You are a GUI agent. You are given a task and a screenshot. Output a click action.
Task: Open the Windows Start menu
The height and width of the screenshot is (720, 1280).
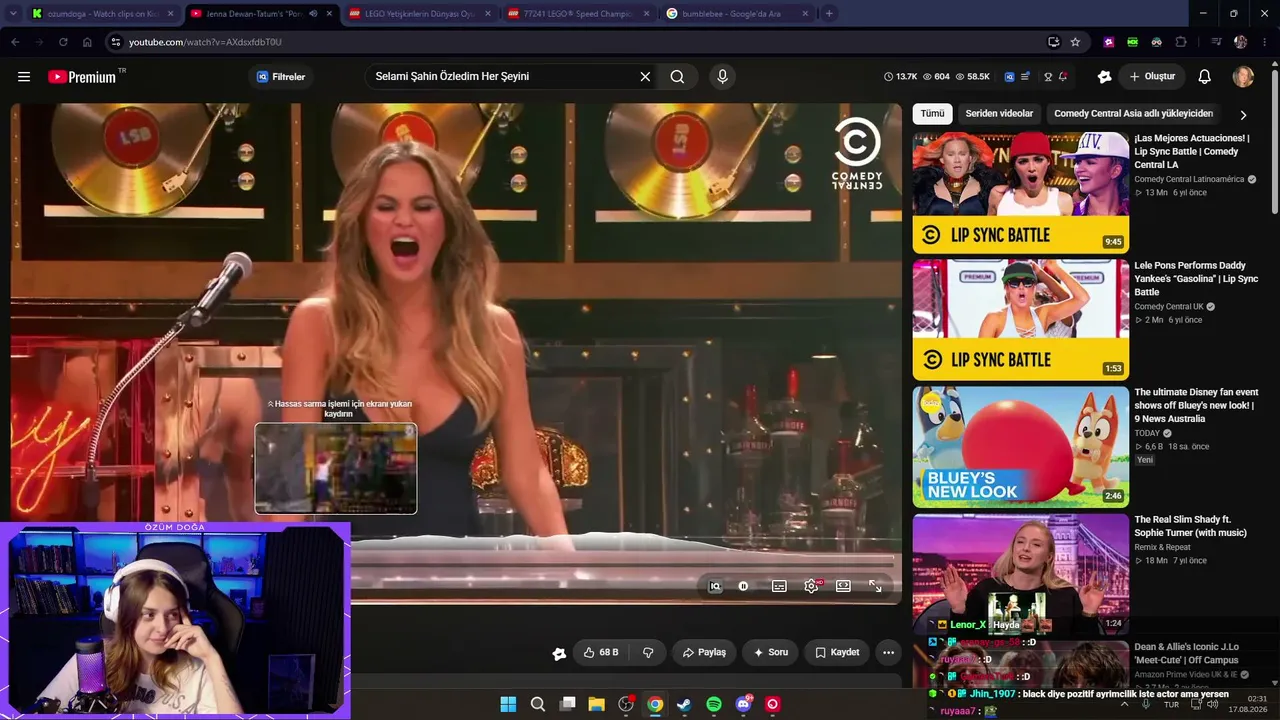(x=508, y=704)
